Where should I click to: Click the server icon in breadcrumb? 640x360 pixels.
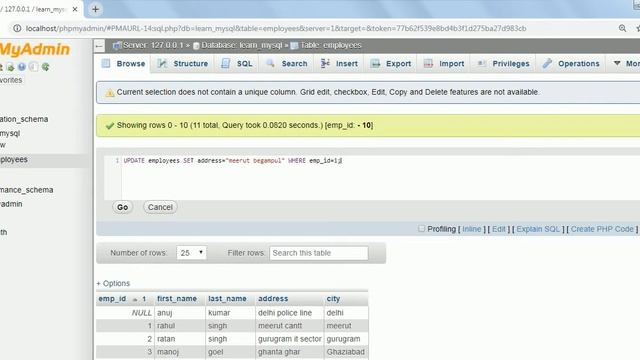pyautogui.click(x=117, y=45)
